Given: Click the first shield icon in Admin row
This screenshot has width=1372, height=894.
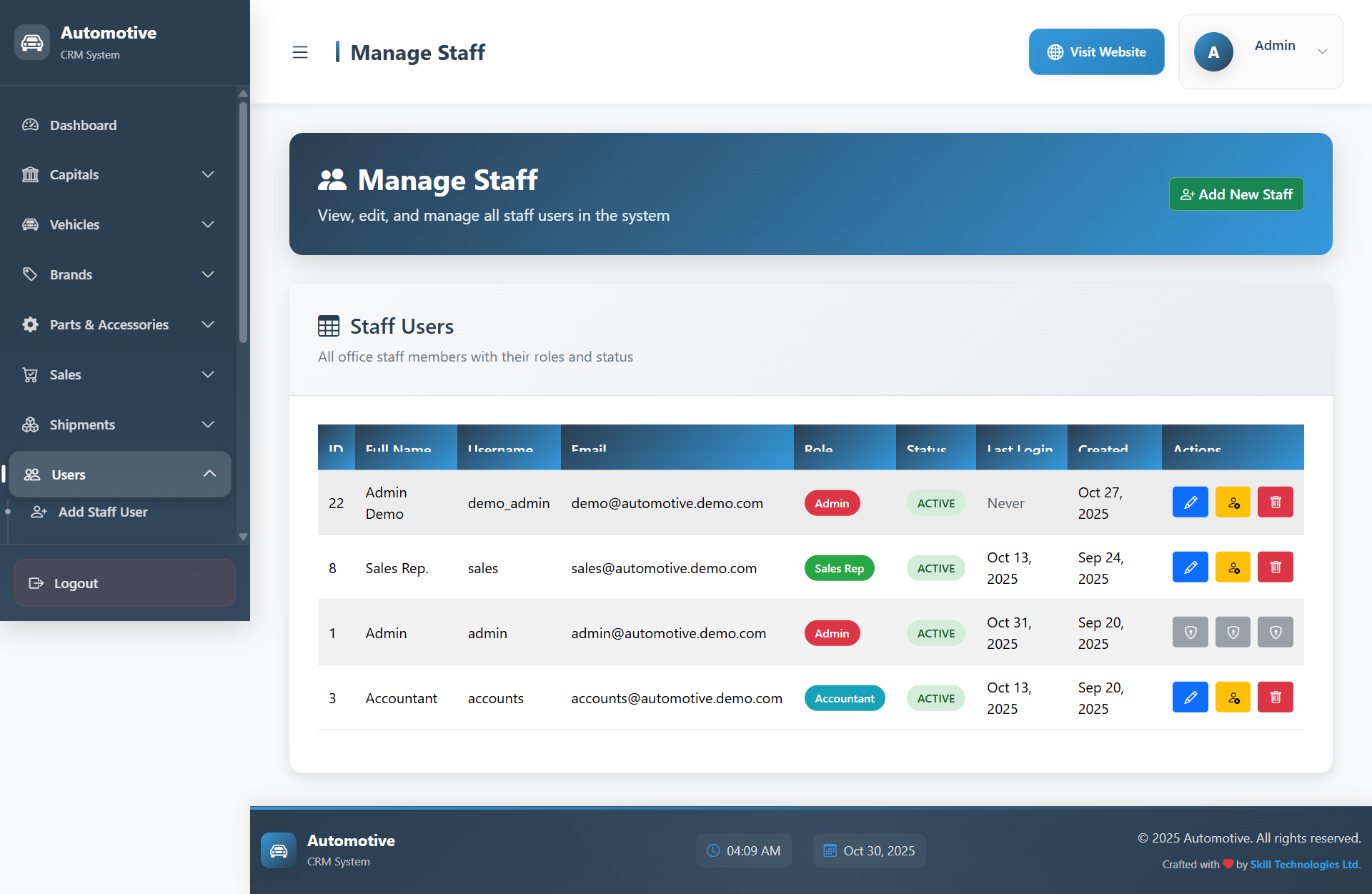Looking at the screenshot, I should (x=1190, y=632).
